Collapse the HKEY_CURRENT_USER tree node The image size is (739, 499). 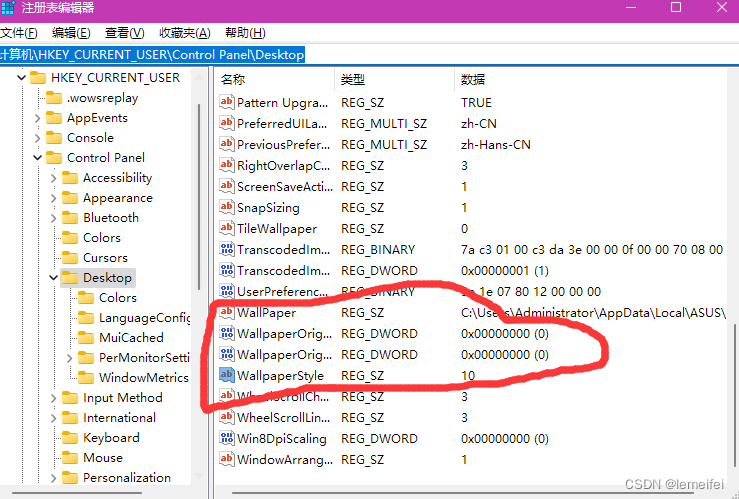21,78
